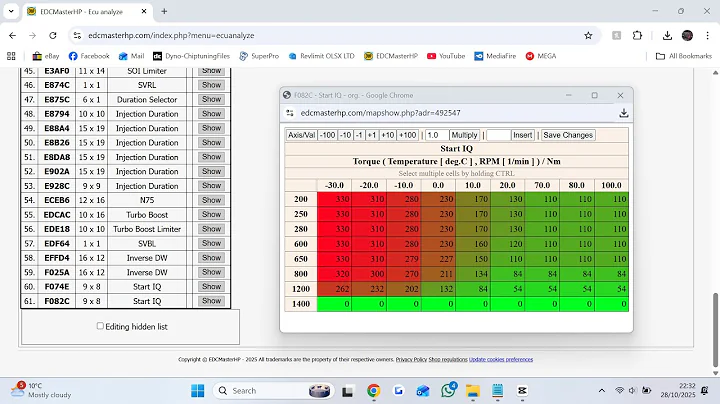
Task: Show the F082C Start IQ map
Action: click(x=212, y=301)
